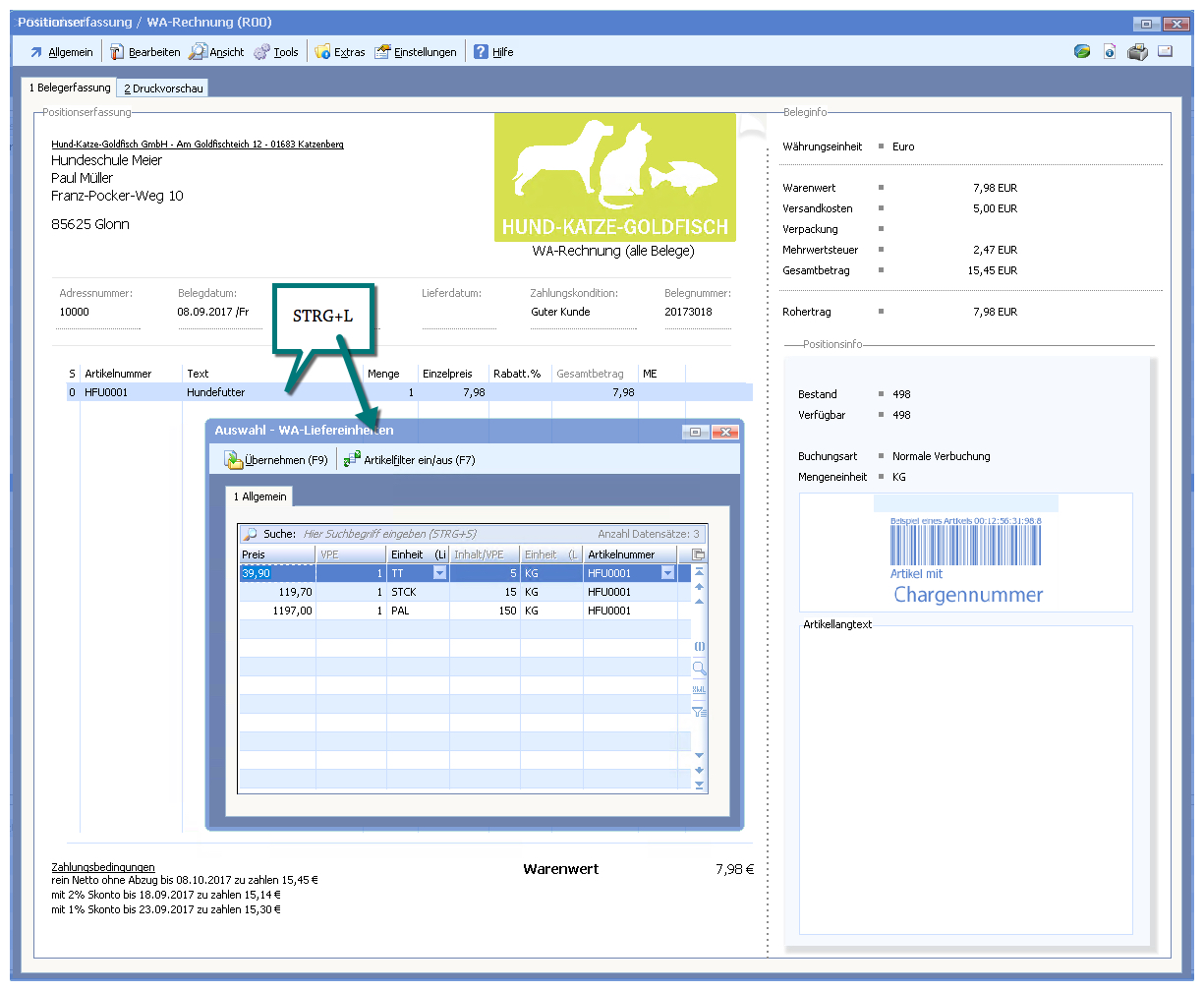Expand the Einheit dropdown showing TT
Image resolution: width=1204 pixels, height=991 pixels.
click(439, 573)
